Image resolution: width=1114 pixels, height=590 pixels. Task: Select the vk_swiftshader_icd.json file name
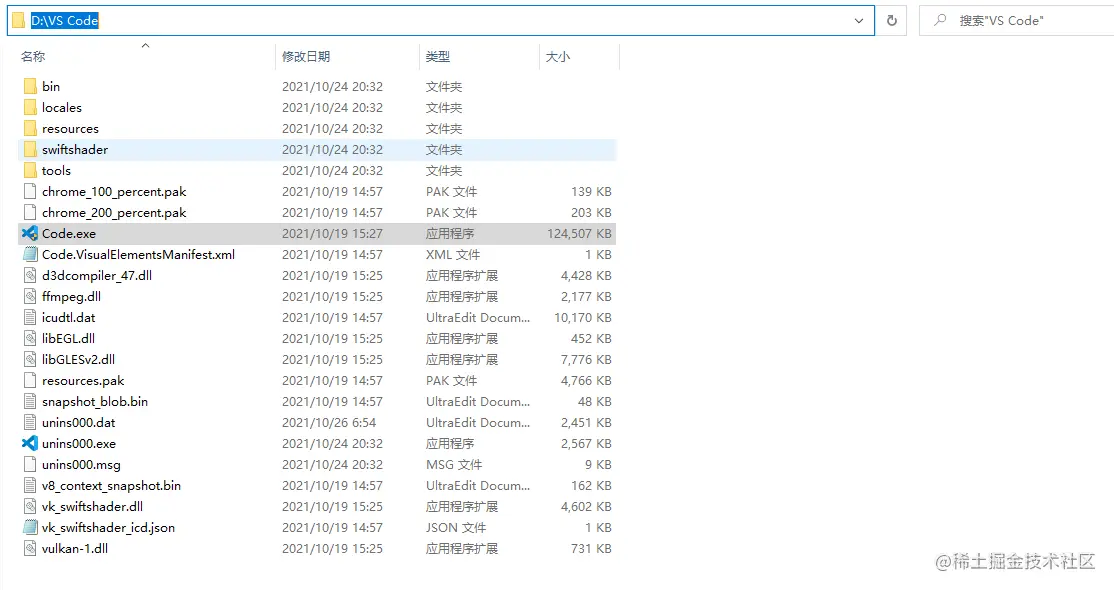click(109, 527)
